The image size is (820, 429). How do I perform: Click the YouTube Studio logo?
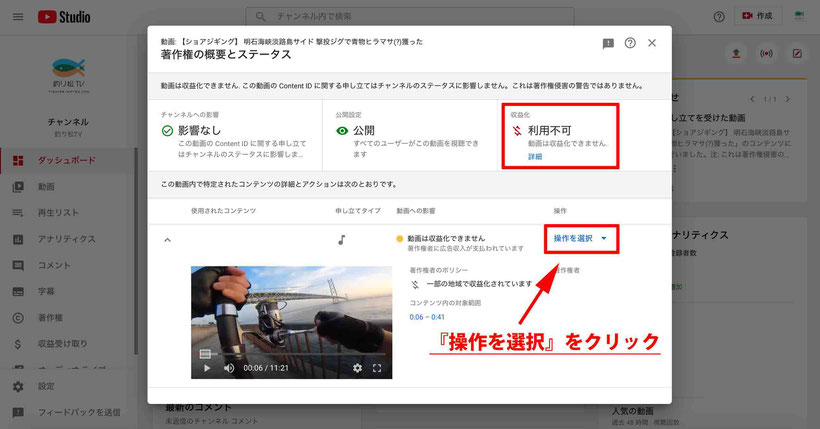click(64, 17)
